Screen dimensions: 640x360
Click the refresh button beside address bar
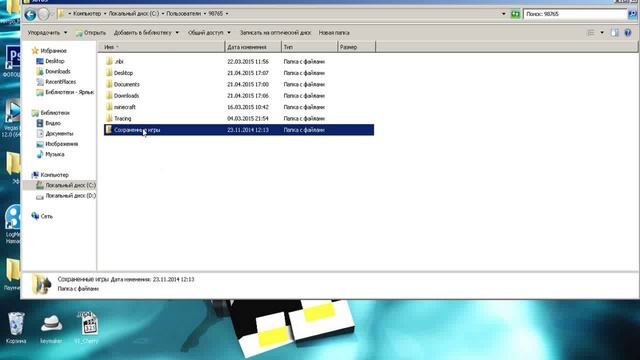(516, 14)
